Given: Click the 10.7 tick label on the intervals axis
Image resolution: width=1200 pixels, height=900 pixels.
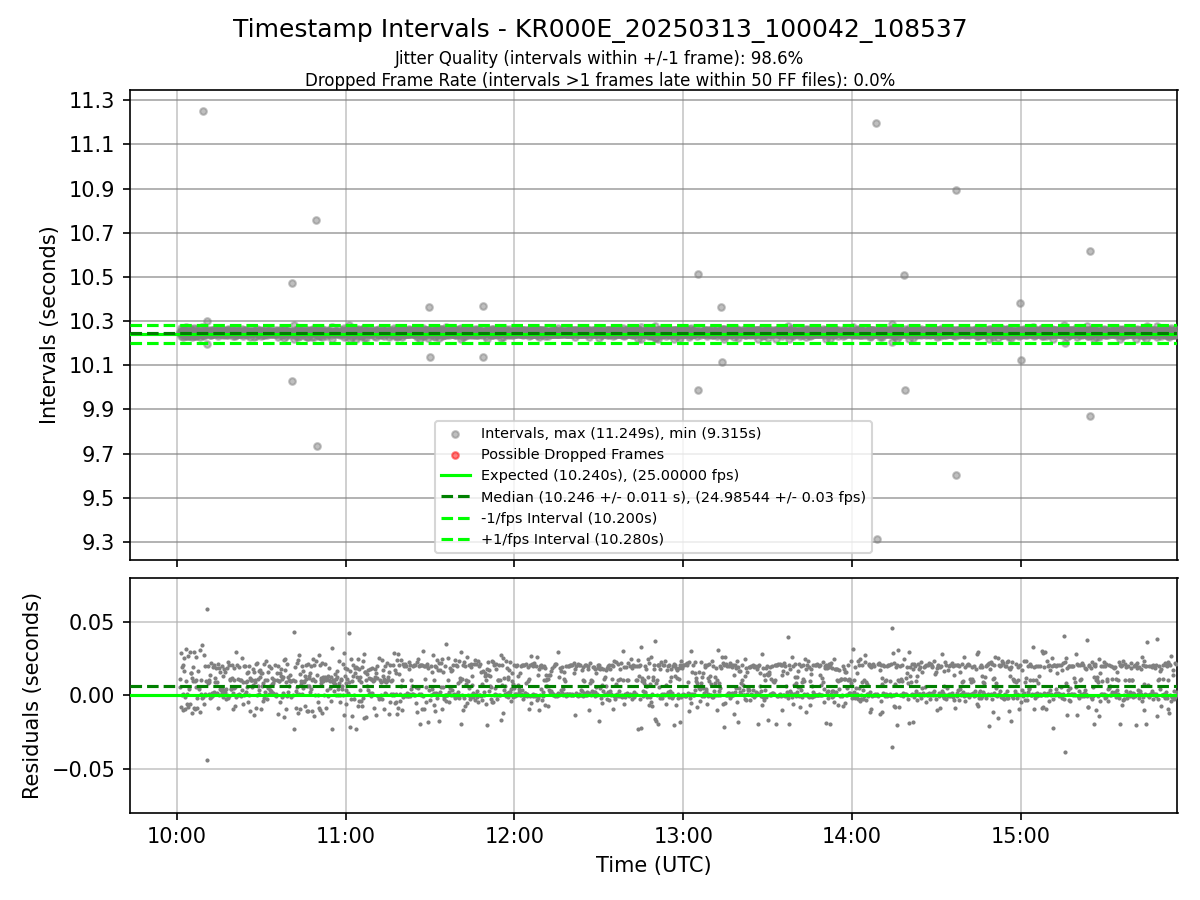Looking at the screenshot, I should 93,233.
